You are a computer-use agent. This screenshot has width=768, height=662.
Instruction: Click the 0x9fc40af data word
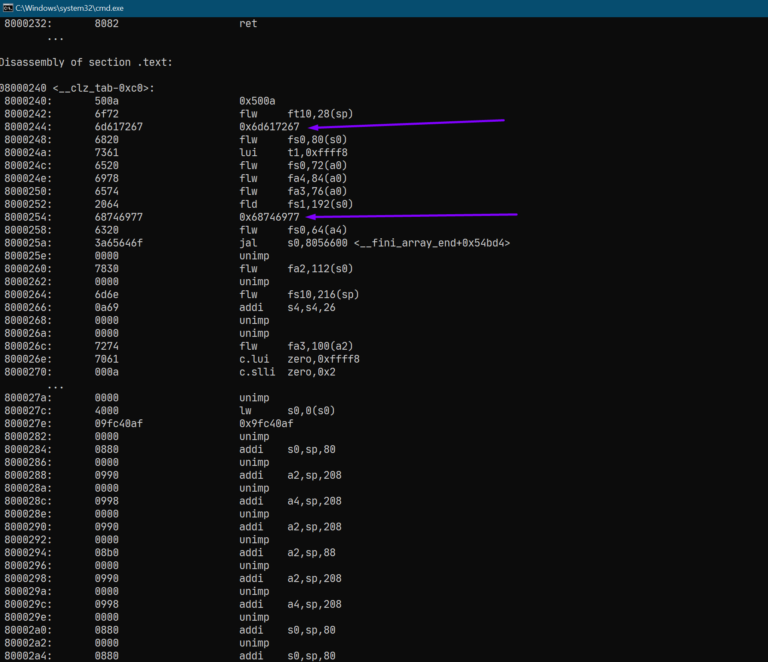coord(266,424)
